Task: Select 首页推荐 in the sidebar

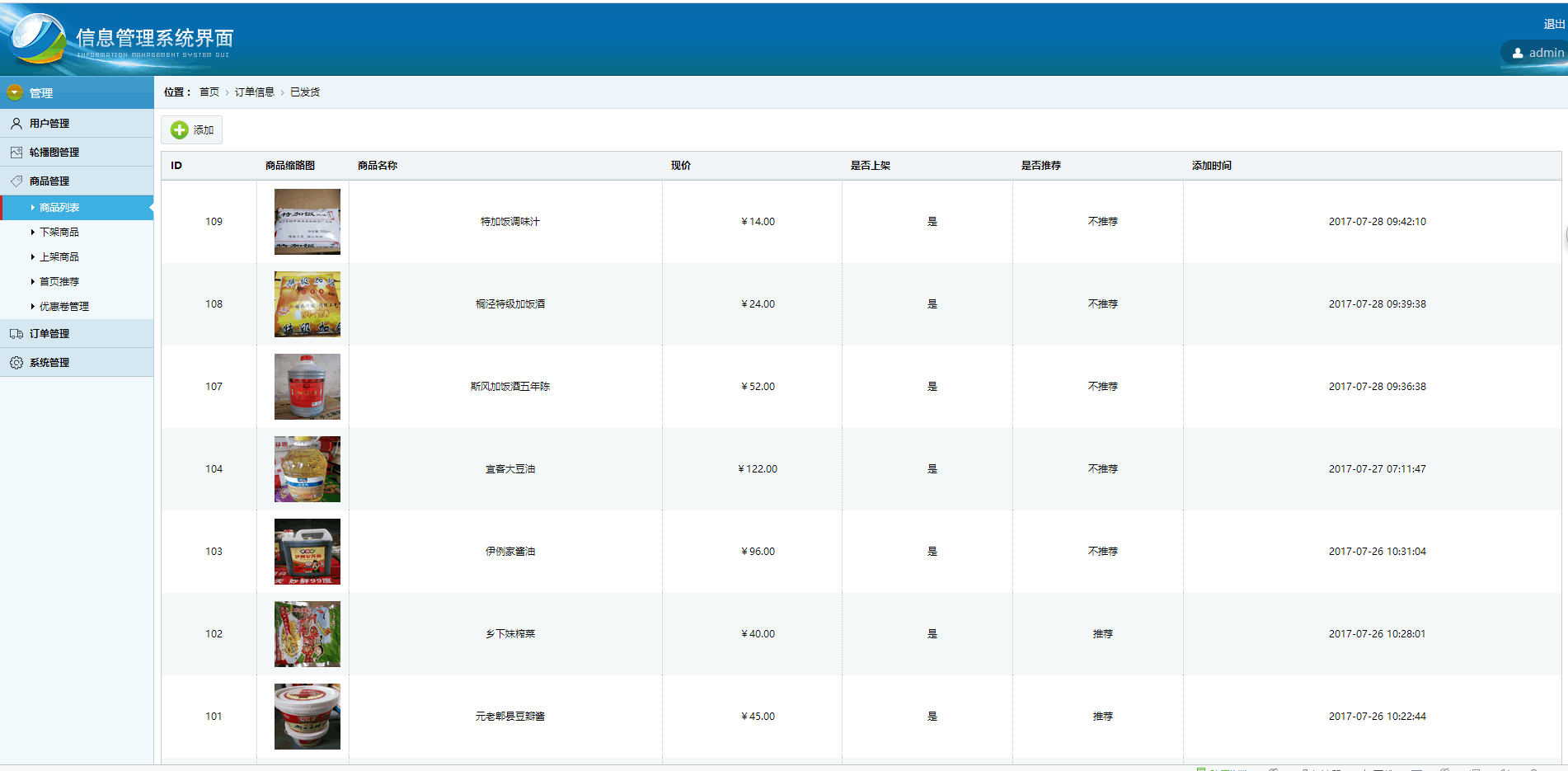Action: click(59, 282)
